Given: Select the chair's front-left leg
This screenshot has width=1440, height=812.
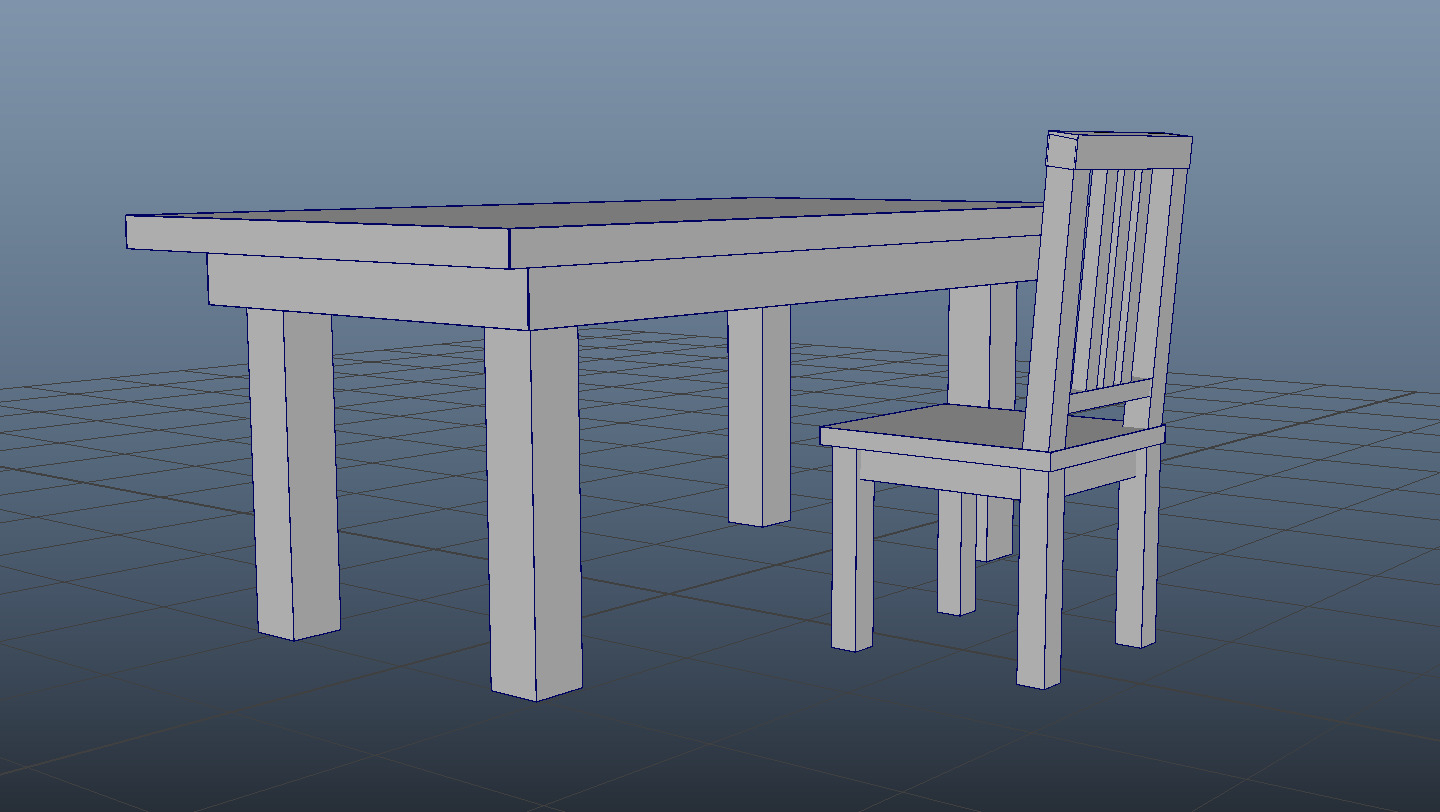Looking at the screenshot, I should click(x=852, y=549).
